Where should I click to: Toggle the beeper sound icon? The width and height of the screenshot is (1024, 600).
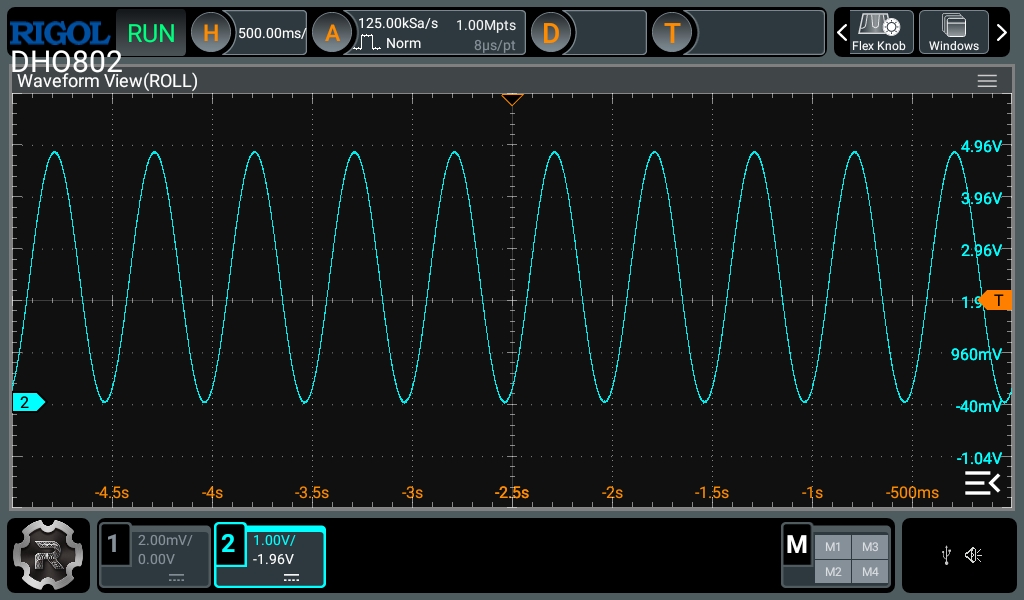[x=973, y=556]
